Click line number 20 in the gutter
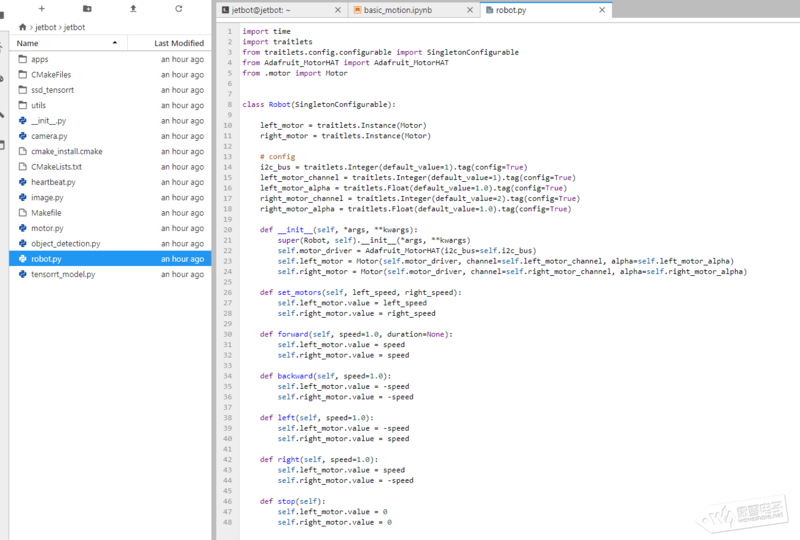 228,230
